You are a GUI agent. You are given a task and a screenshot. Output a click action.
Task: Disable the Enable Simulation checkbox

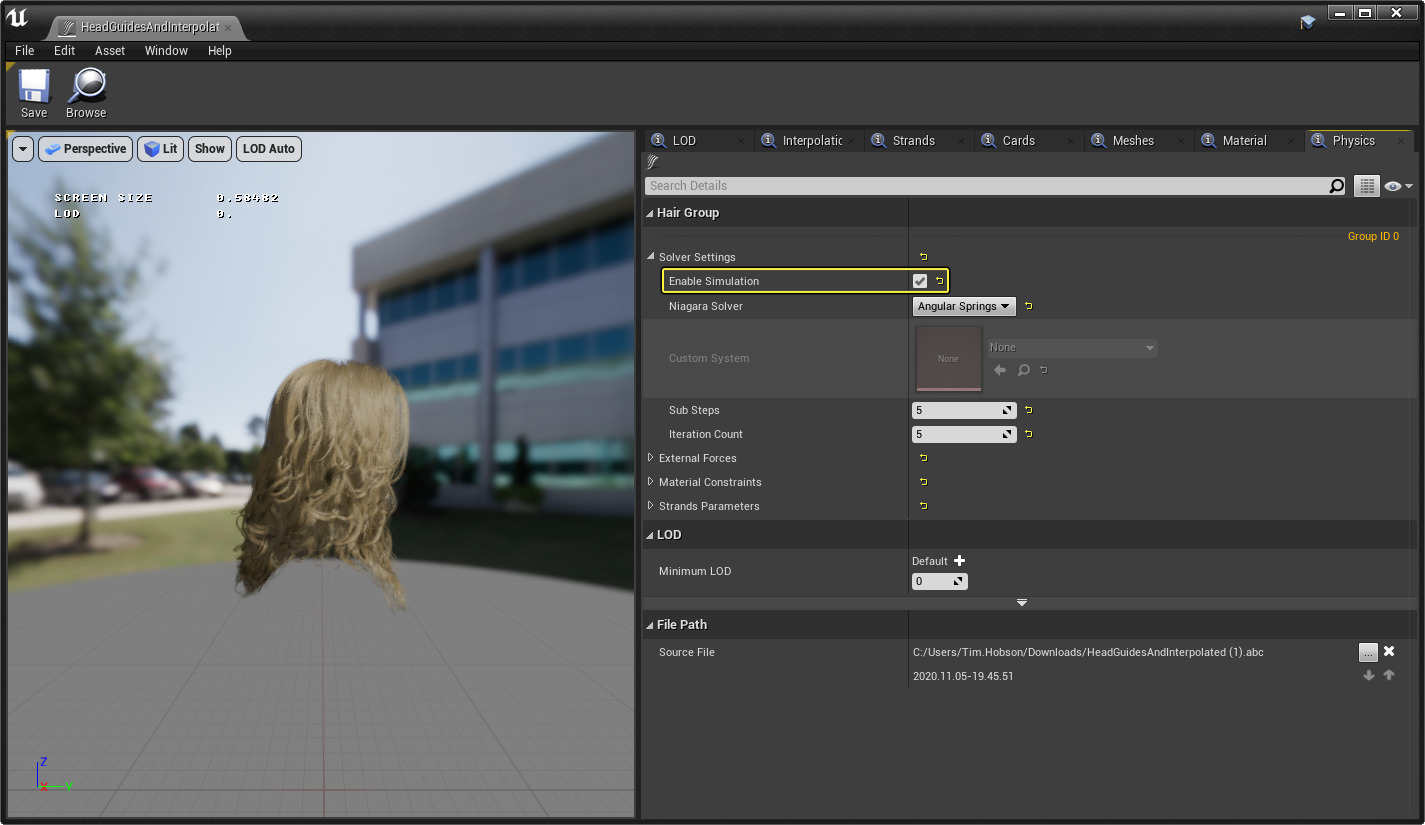(x=920, y=281)
